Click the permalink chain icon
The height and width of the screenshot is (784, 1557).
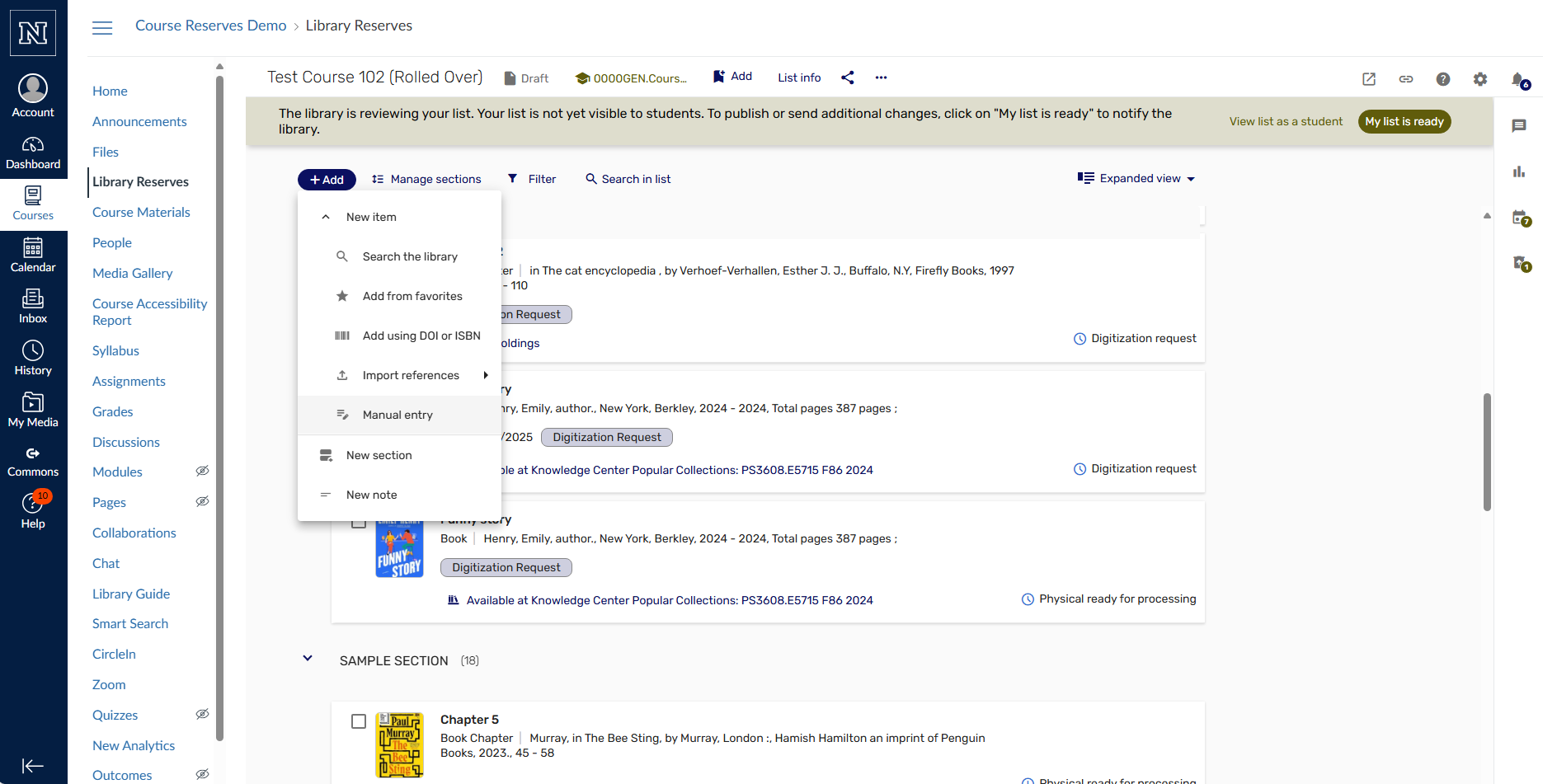point(1406,79)
